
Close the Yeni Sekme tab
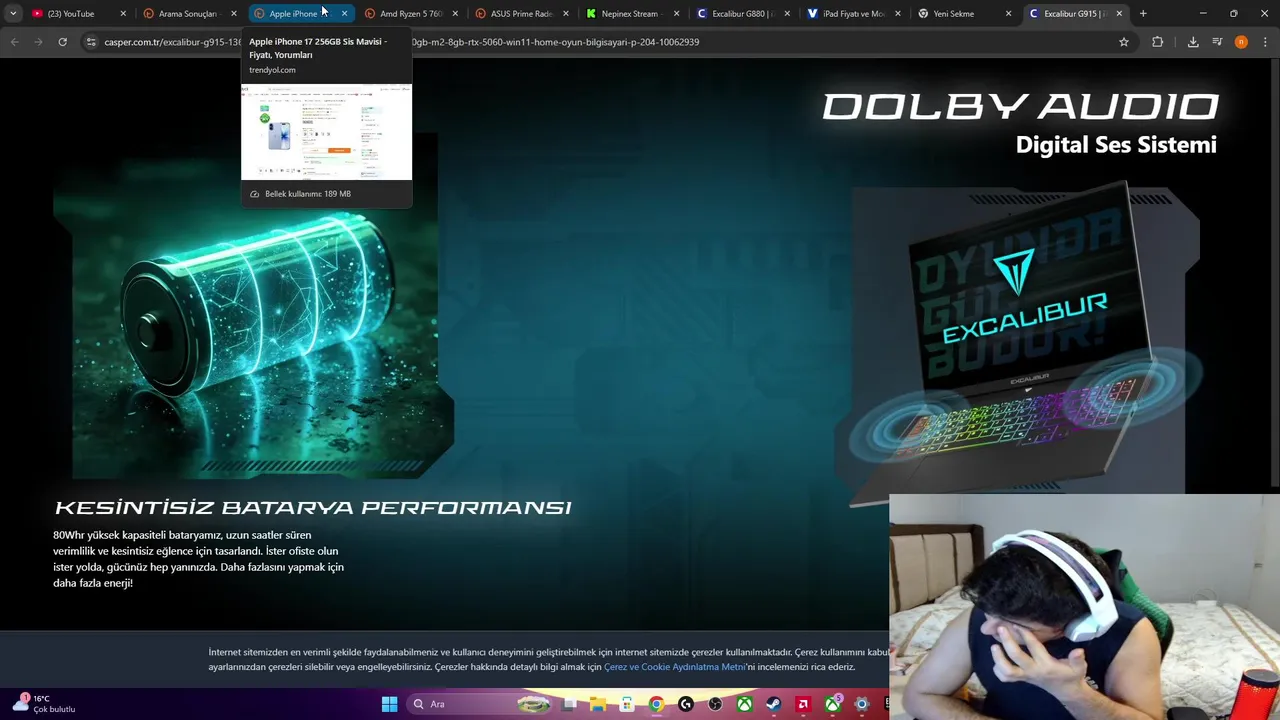coord(1008,14)
